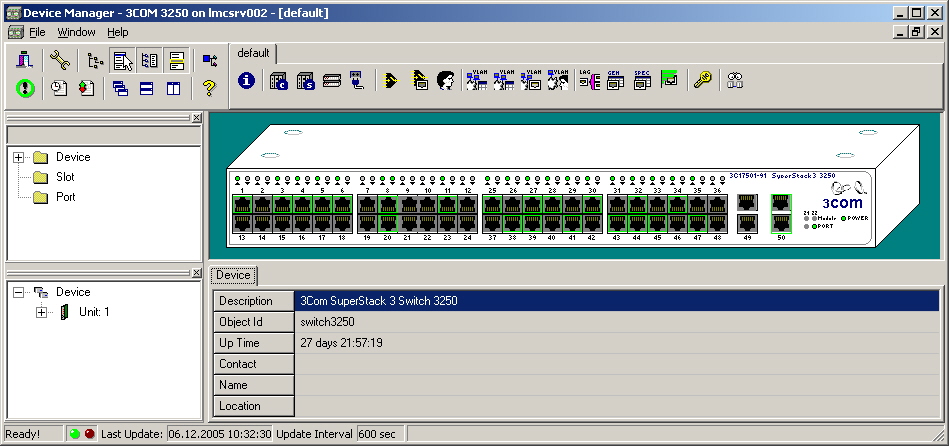Click the green circle exclamation alert icon
949x446 pixels.
[x=26, y=88]
